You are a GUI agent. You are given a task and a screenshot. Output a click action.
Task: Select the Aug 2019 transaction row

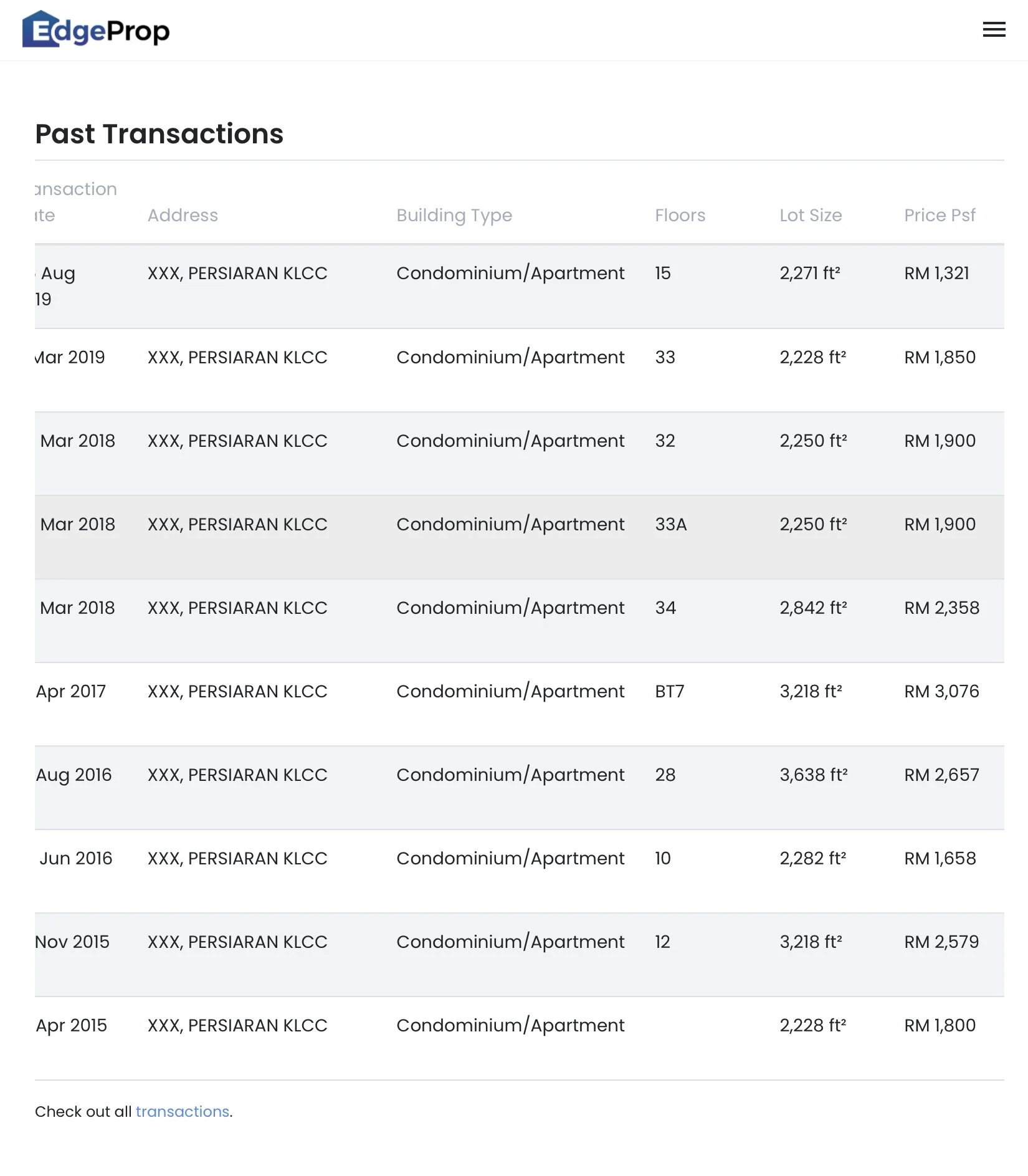click(x=518, y=286)
